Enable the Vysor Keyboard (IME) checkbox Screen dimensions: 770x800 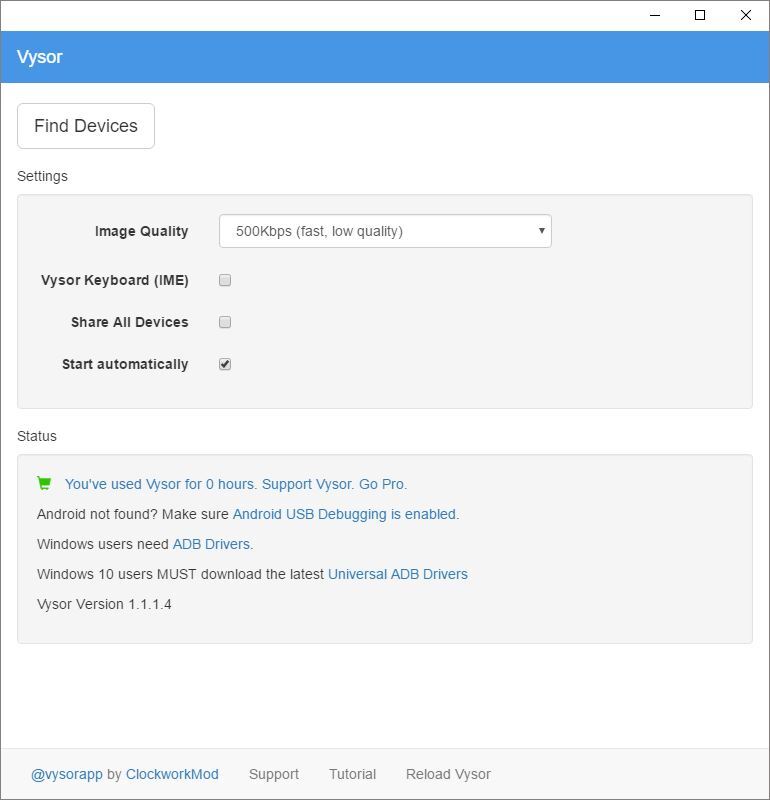click(225, 280)
